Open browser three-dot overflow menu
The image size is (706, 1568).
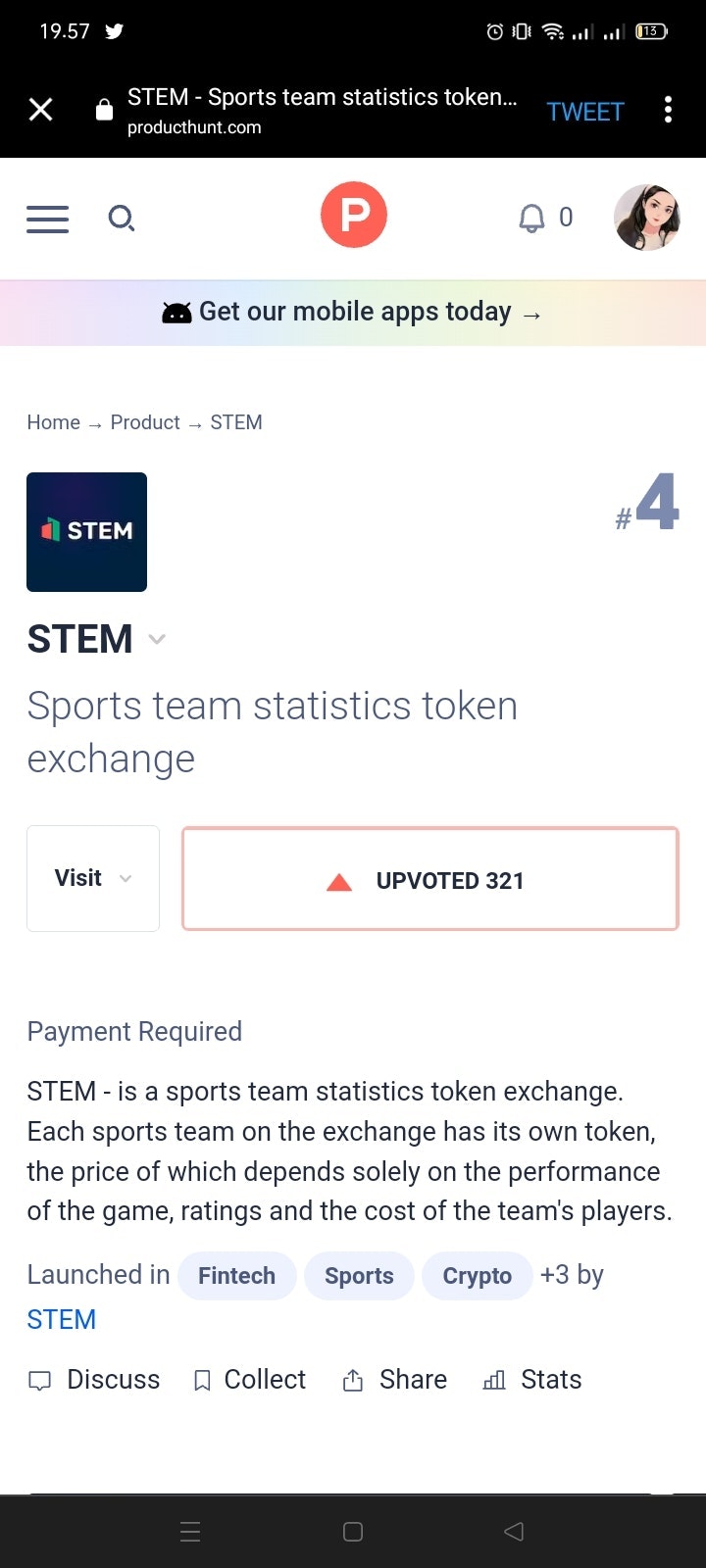tap(668, 110)
